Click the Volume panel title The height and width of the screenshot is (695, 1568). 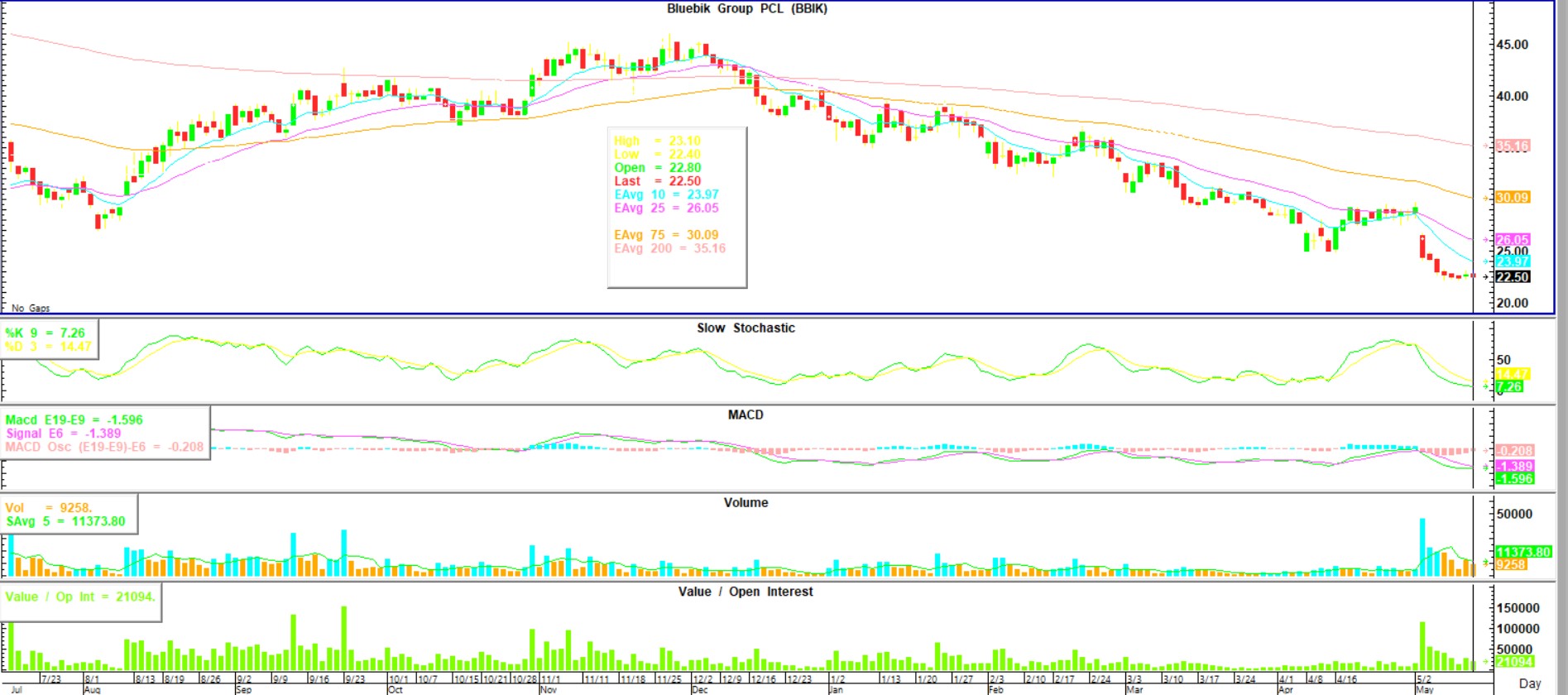point(746,502)
